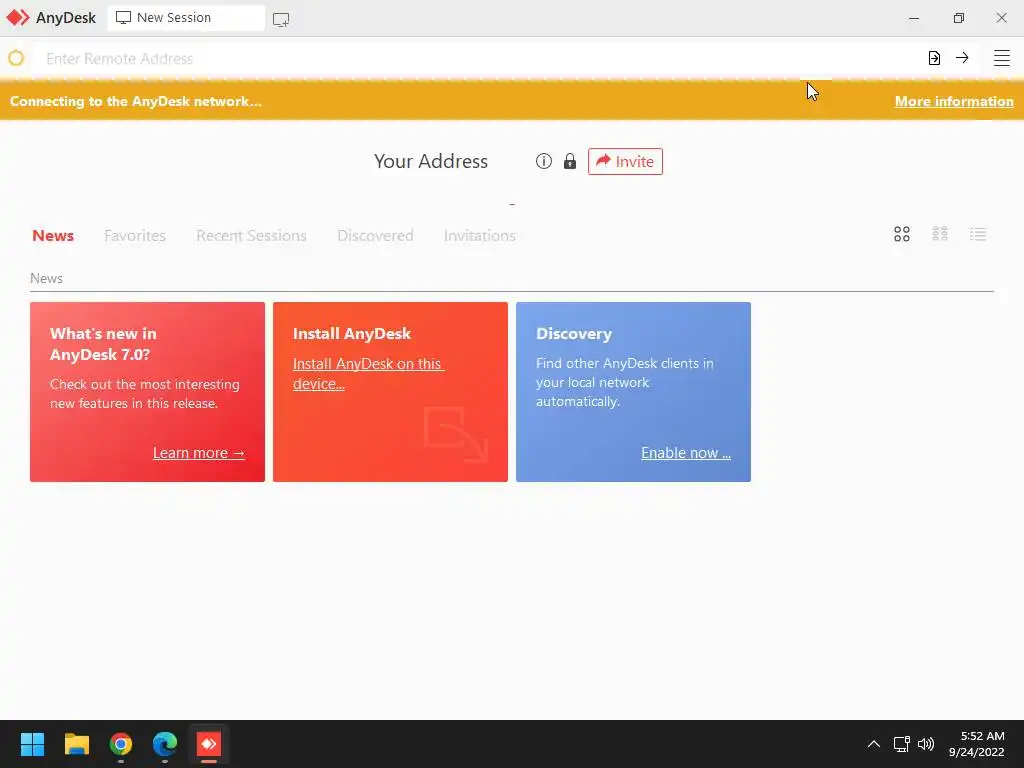This screenshot has width=1024, height=768.
Task: Click AnyDesk icon in taskbar
Action: pos(209,744)
